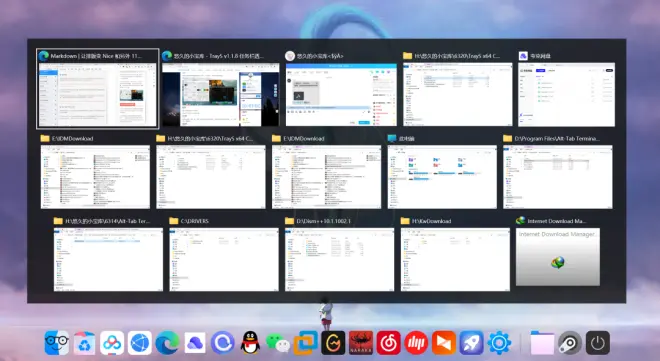This screenshot has height=361, width=660.
Task: Launch WeChat from the dock
Action: [x=278, y=343]
